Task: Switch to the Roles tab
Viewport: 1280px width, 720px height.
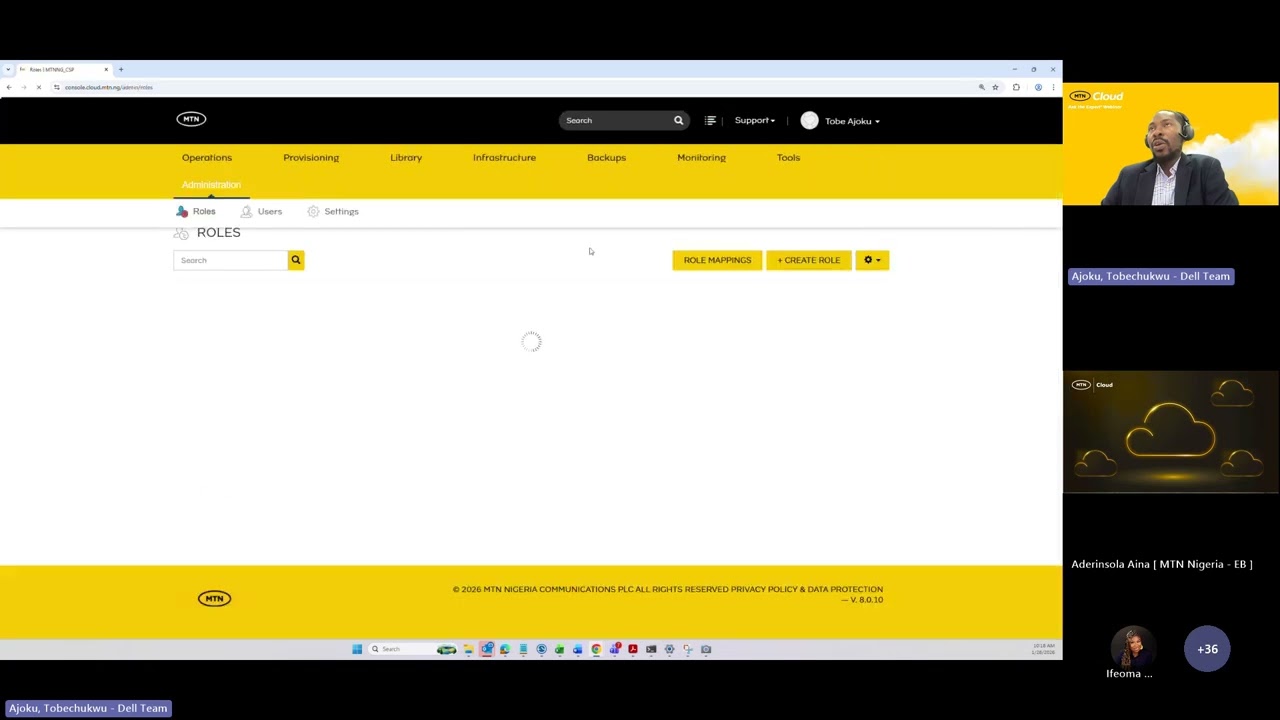Action: tap(196, 211)
